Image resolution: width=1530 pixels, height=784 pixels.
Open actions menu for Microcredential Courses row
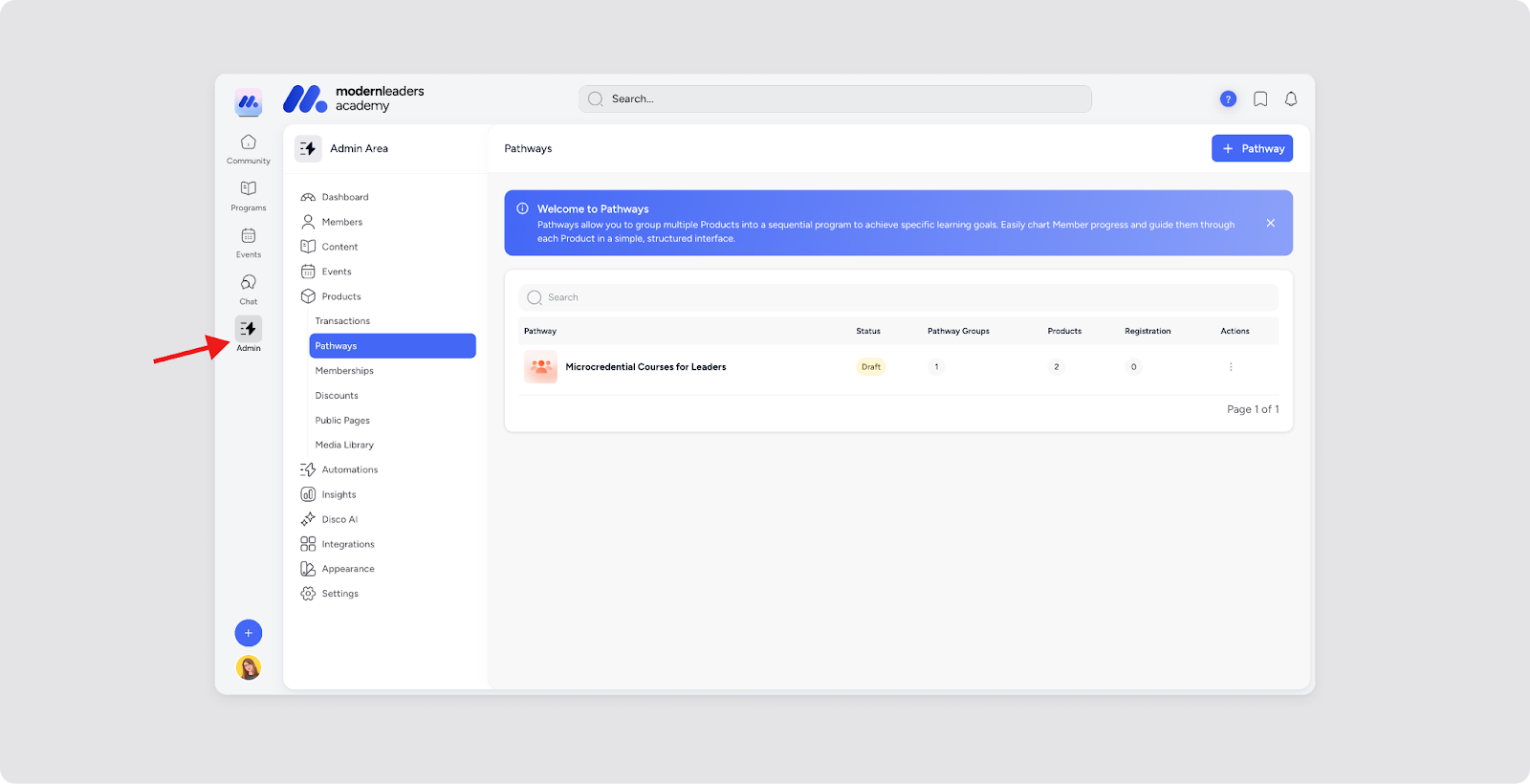1231,367
